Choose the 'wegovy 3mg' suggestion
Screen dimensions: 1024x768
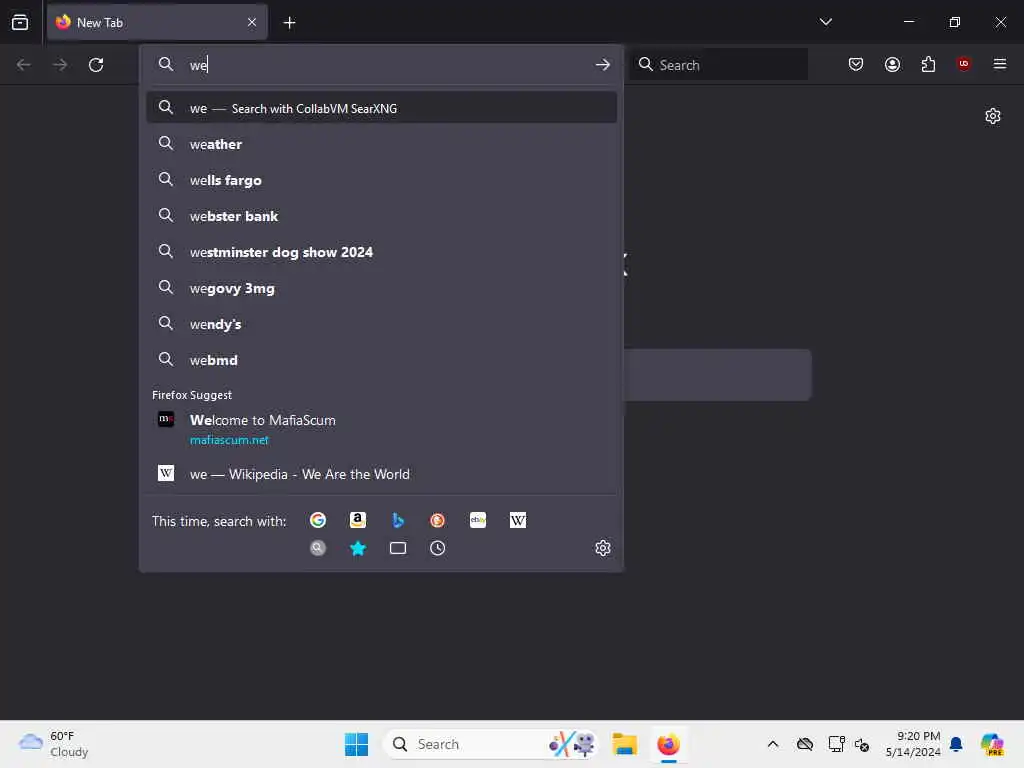click(381, 288)
